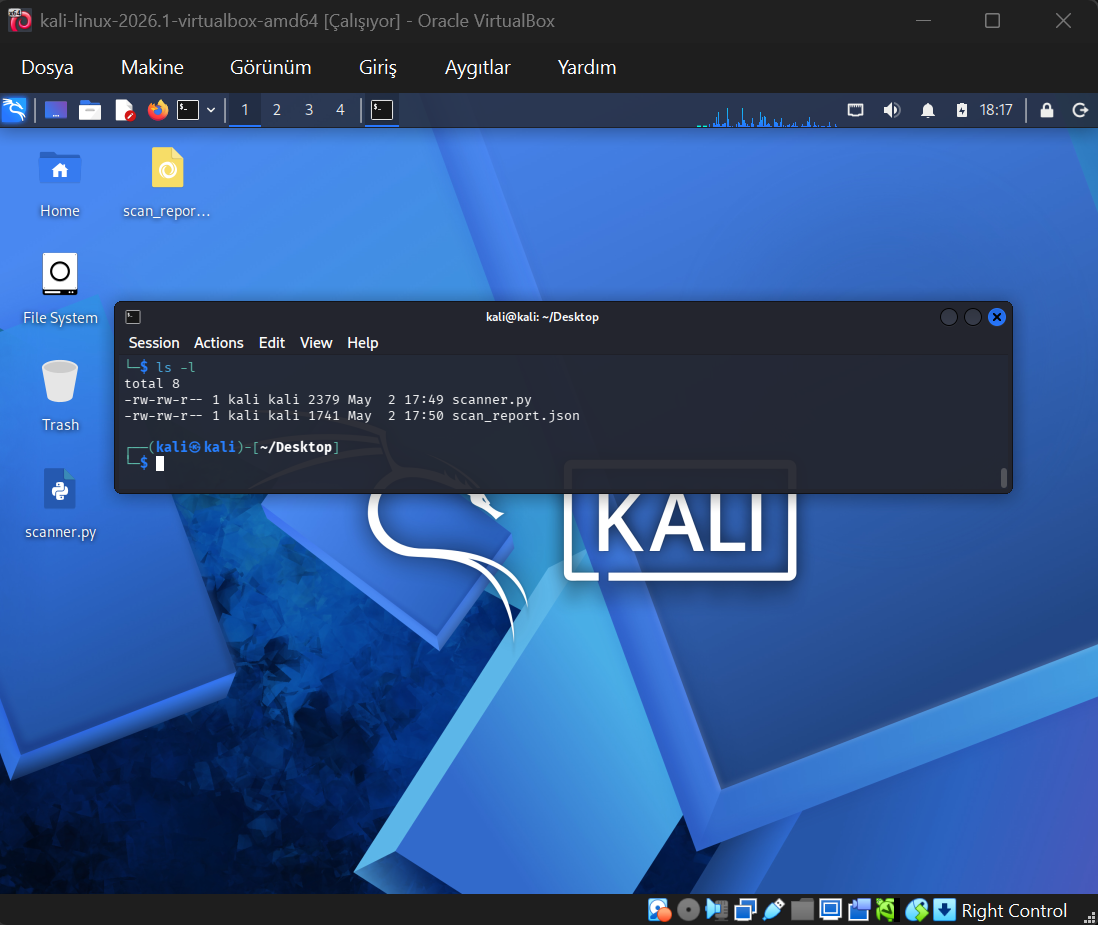
Task: Switch to workspace 2
Action: coord(277,110)
